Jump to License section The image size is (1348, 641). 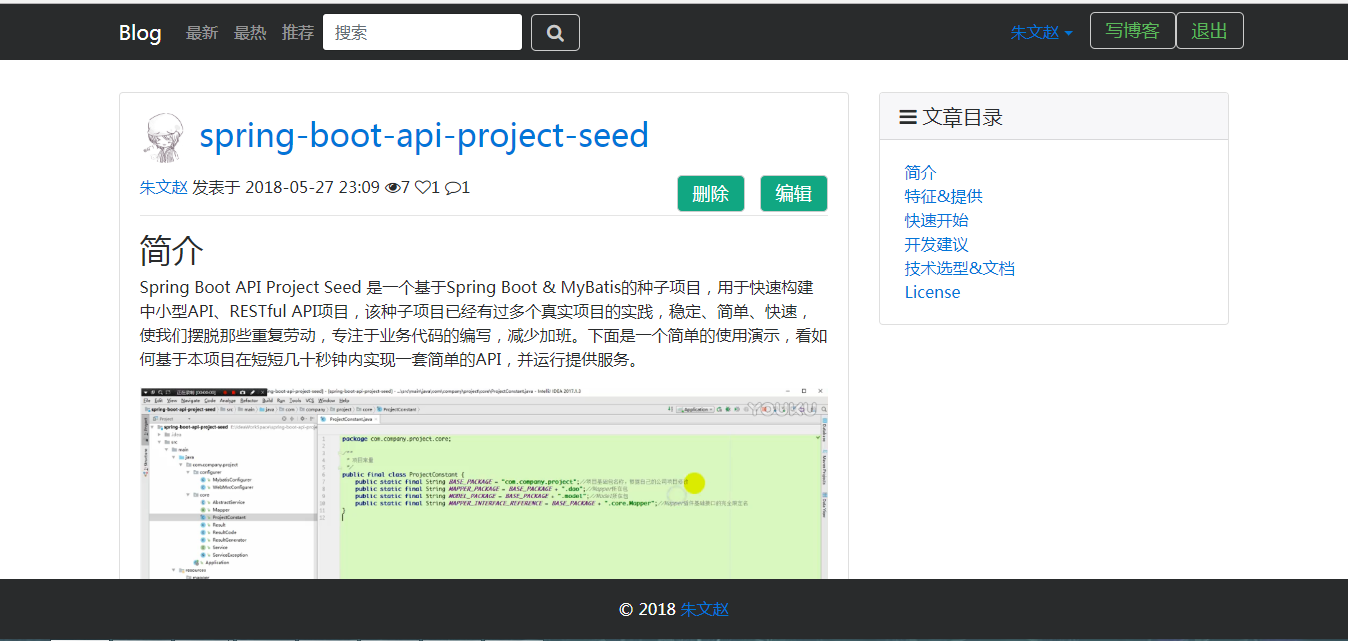coord(933,292)
